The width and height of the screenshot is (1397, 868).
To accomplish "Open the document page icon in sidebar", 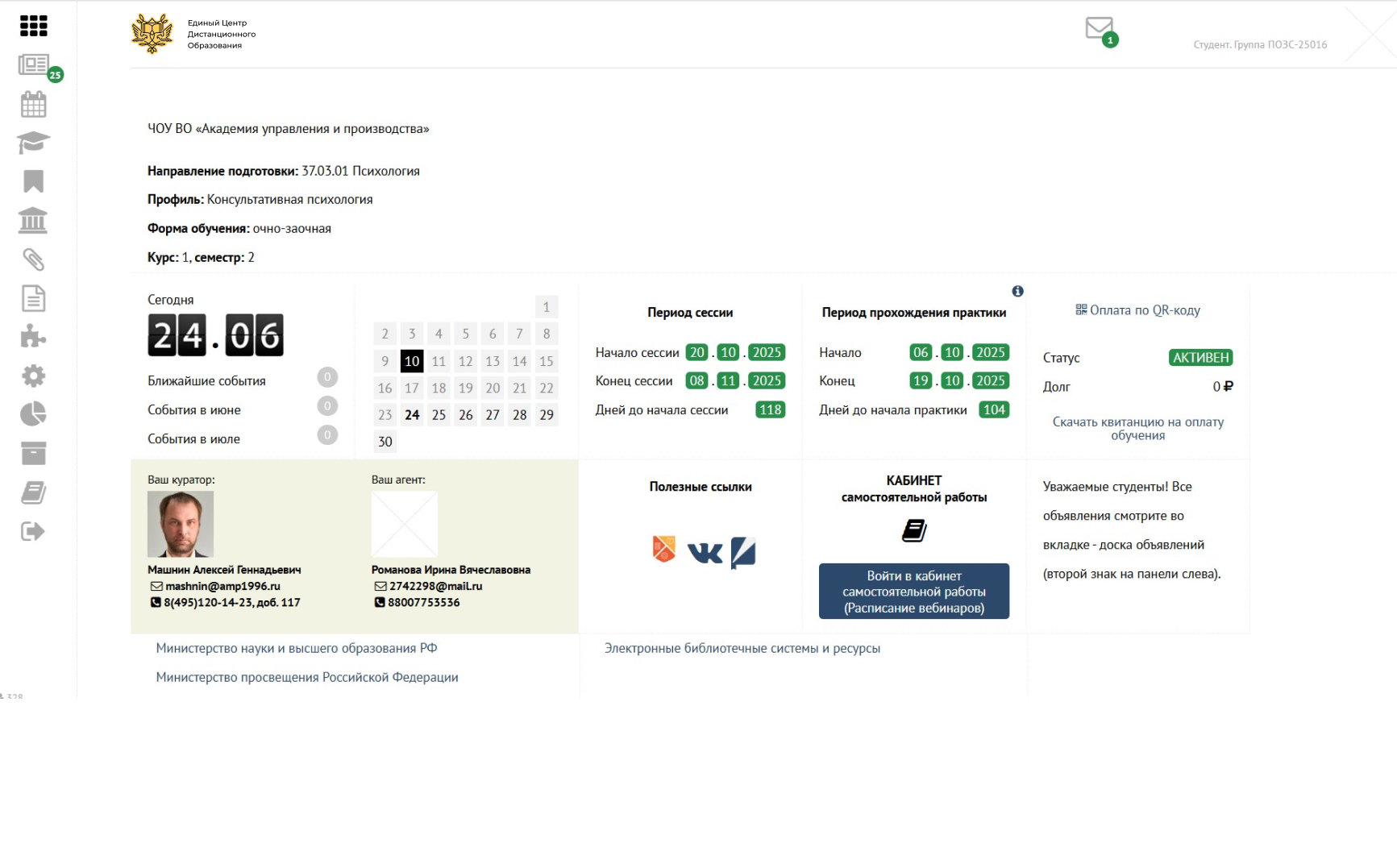I will pyautogui.click(x=33, y=298).
